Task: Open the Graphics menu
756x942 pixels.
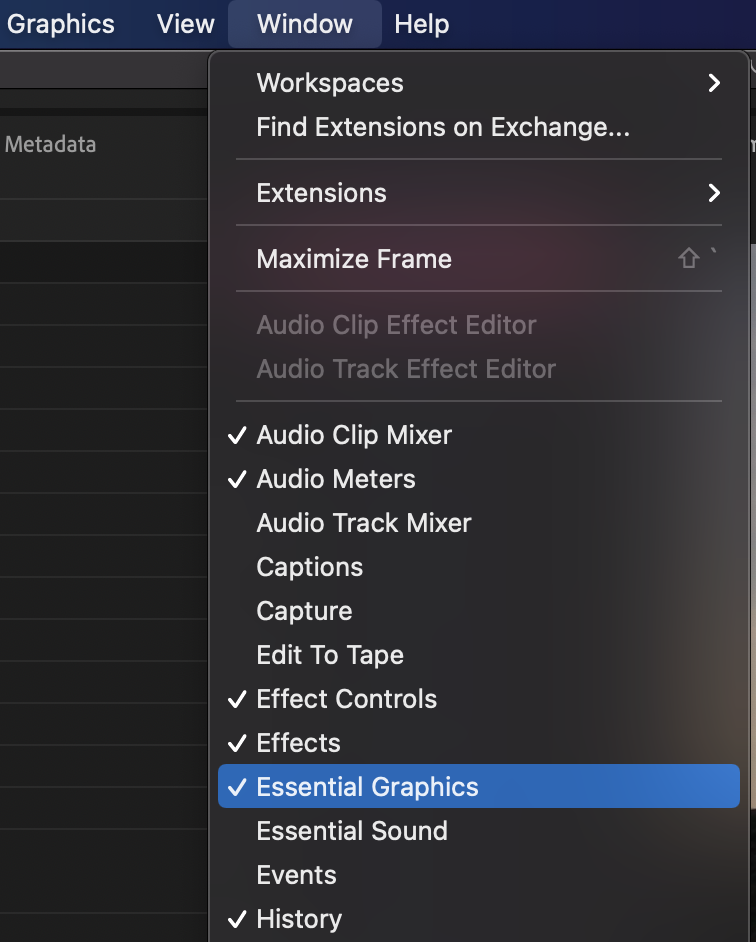Action: coord(60,24)
